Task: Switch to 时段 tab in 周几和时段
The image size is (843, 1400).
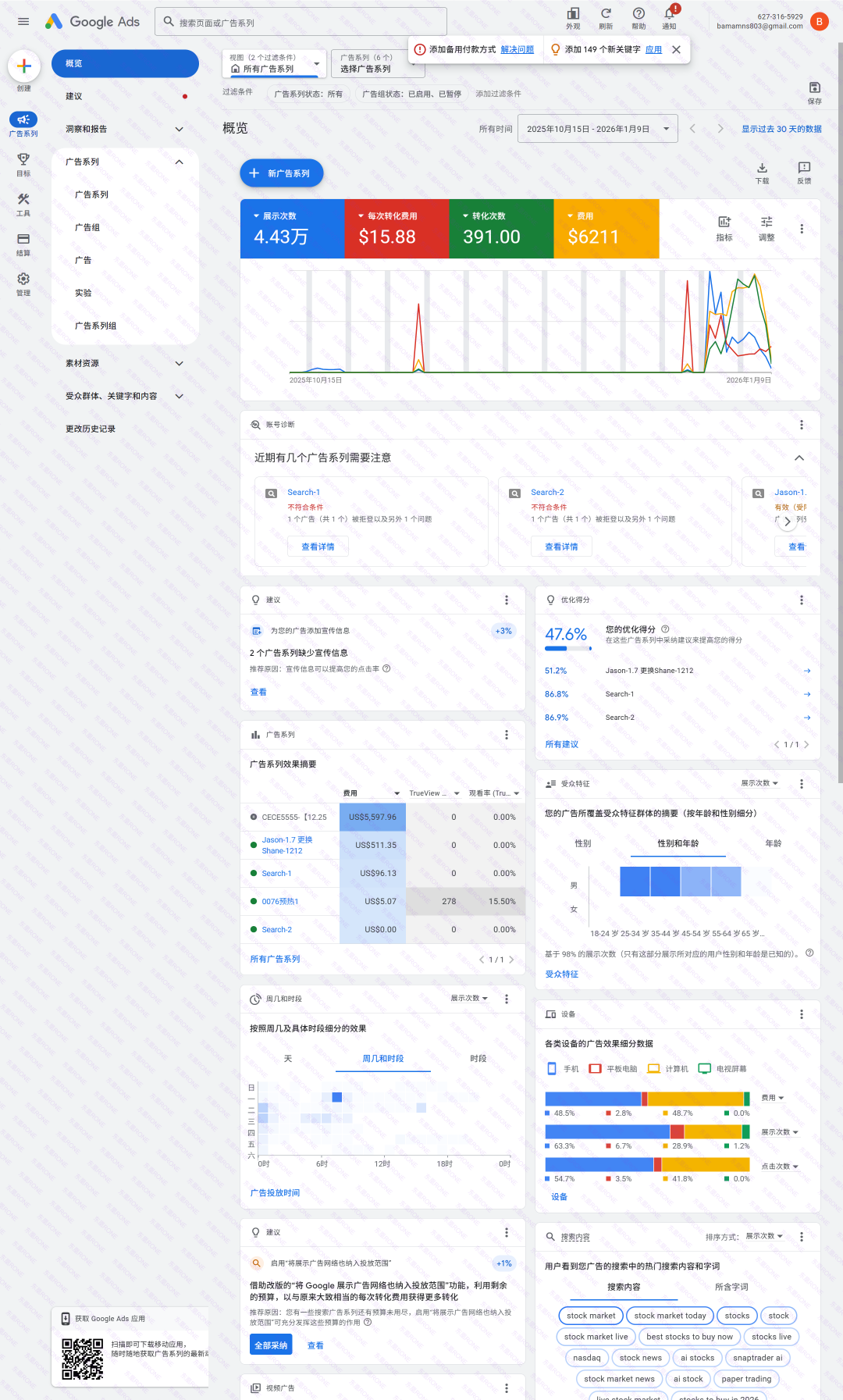Action: [x=478, y=1059]
